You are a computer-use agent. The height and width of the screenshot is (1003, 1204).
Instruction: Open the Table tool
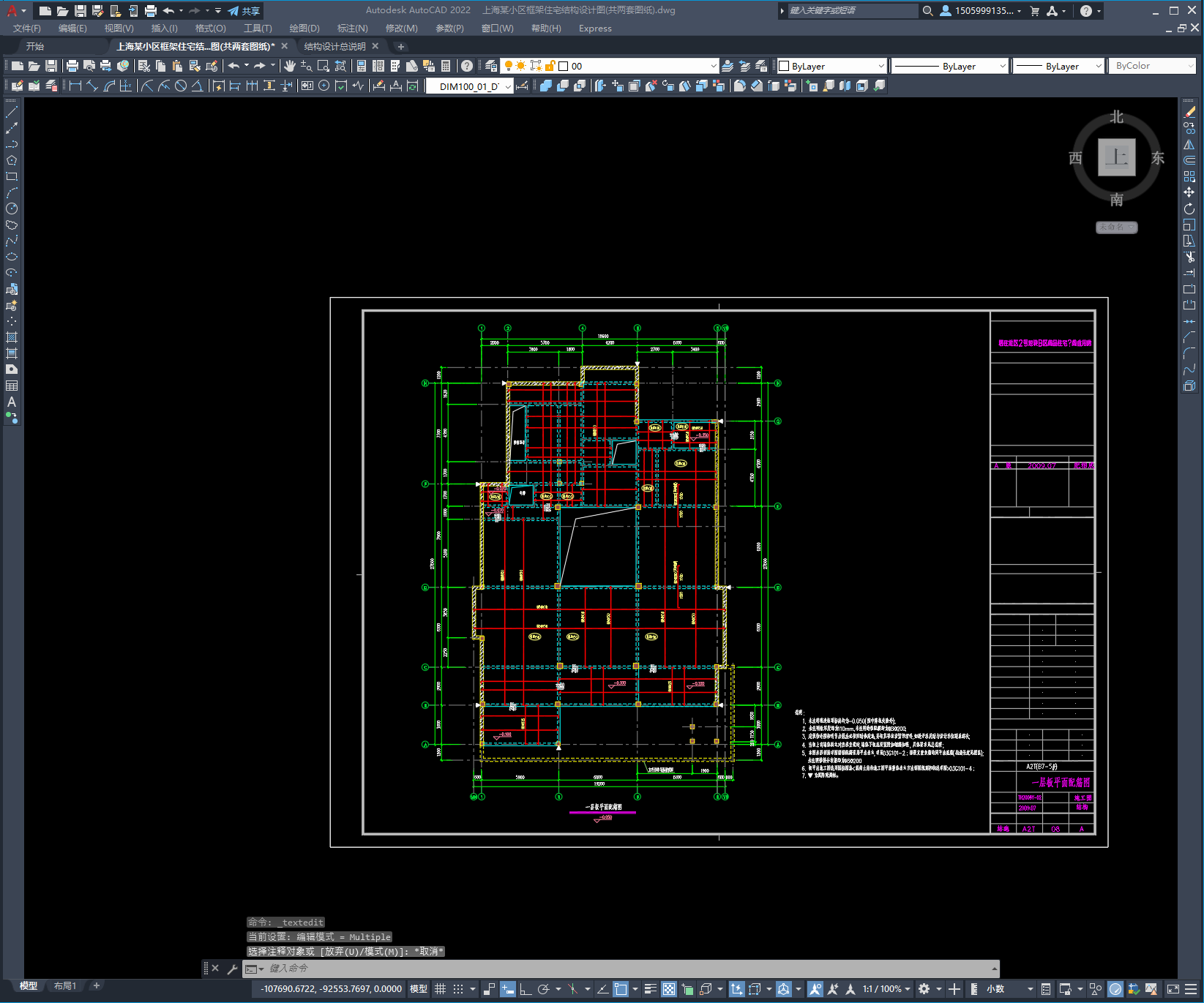[x=12, y=386]
